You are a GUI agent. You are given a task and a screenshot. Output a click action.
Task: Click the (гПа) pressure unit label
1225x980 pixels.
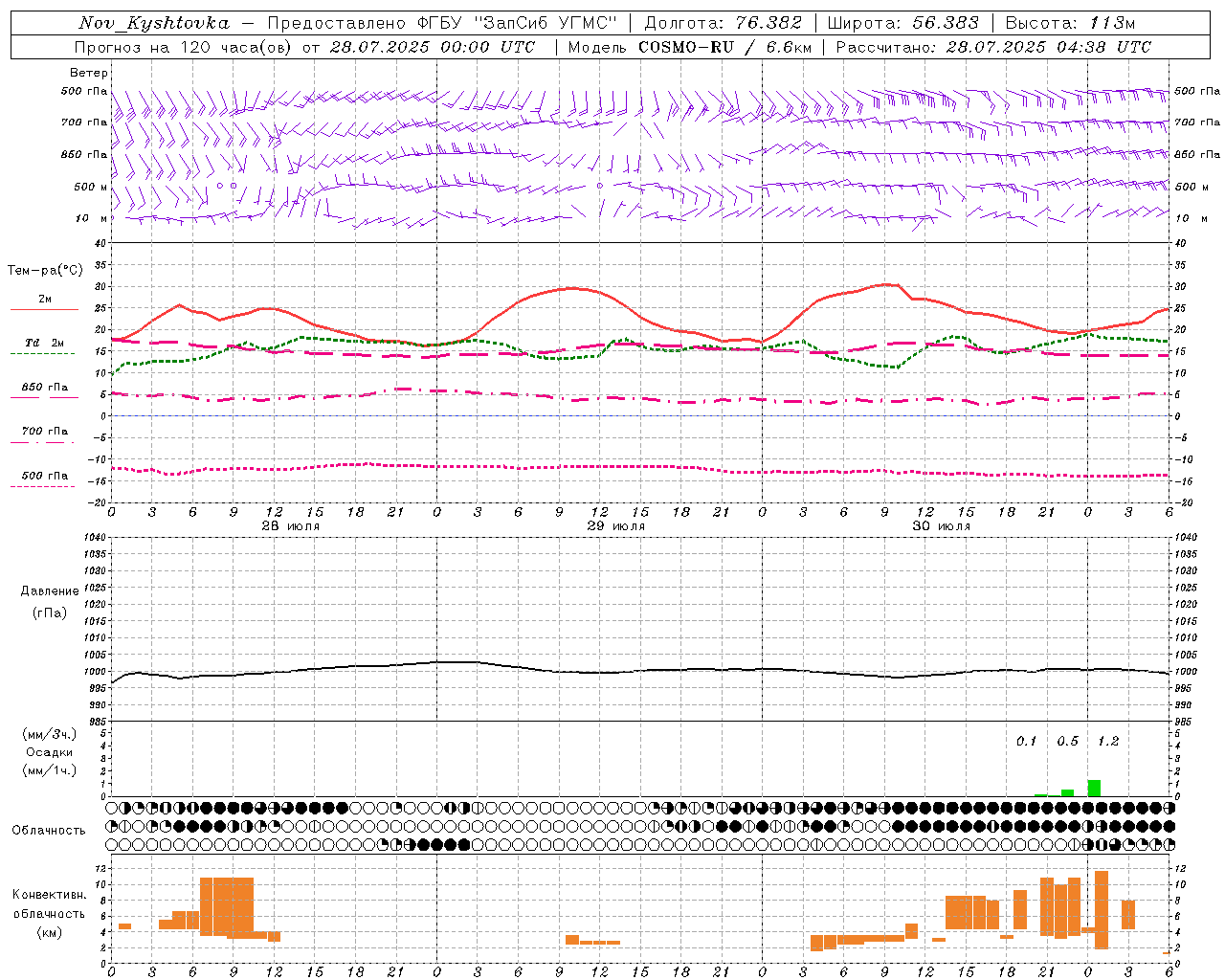point(50,612)
